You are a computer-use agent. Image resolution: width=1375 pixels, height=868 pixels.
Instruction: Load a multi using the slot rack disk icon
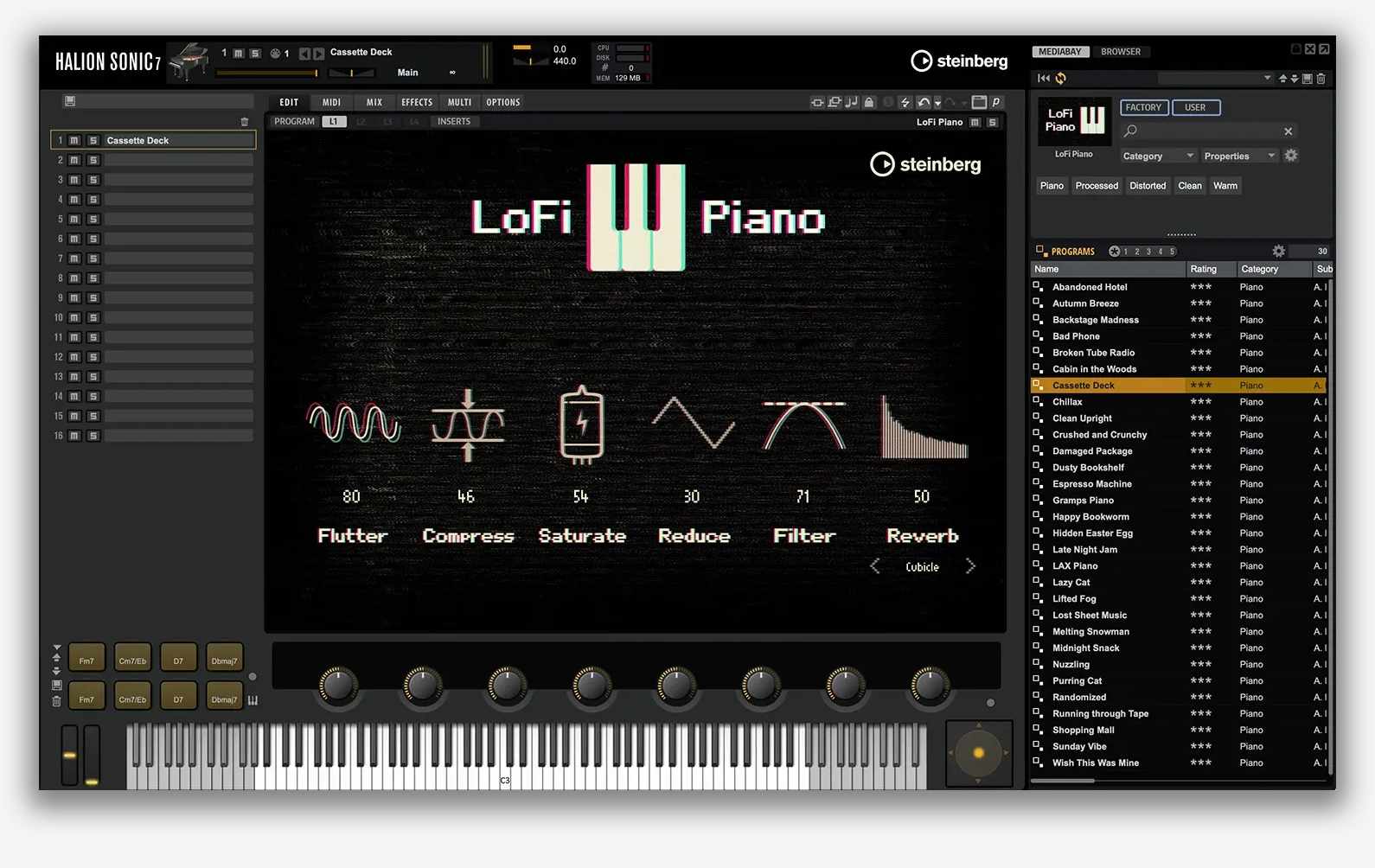pos(70,101)
